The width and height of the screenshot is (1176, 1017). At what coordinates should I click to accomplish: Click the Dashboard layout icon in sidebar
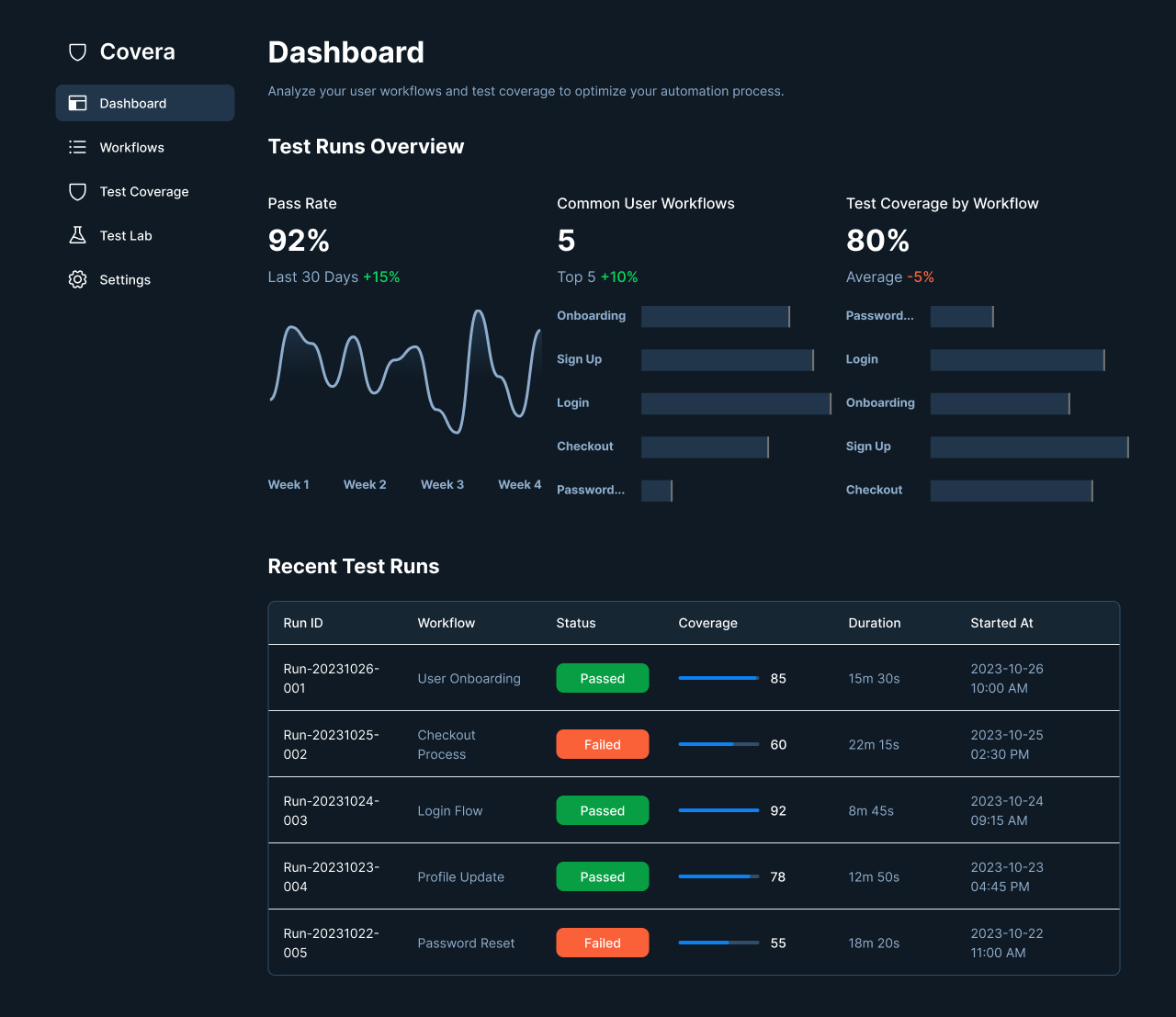pos(78,104)
